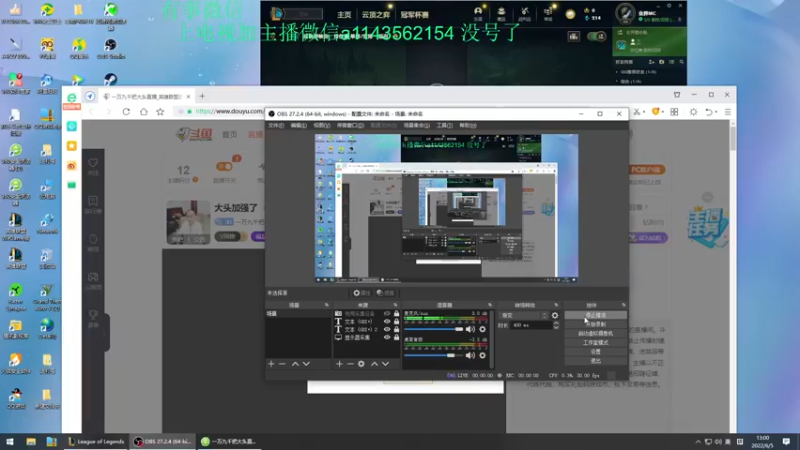Click the 退出 exit button in OBS
This screenshot has width=800, height=450.
click(595, 361)
